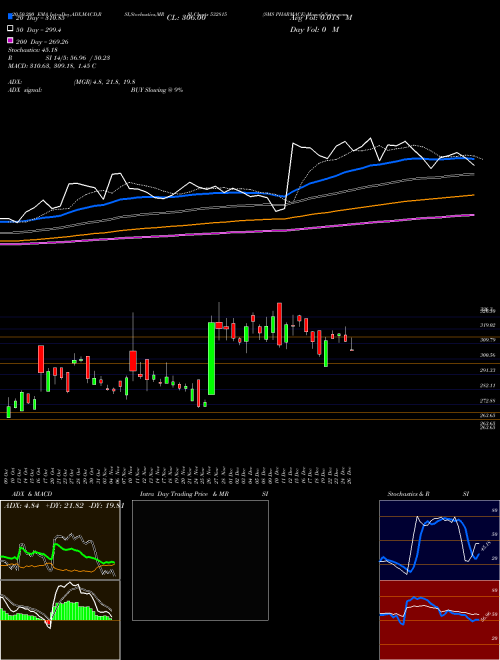Open the MACD histogram chart panel
Screen dimensions: 500x660
coord(60,620)
